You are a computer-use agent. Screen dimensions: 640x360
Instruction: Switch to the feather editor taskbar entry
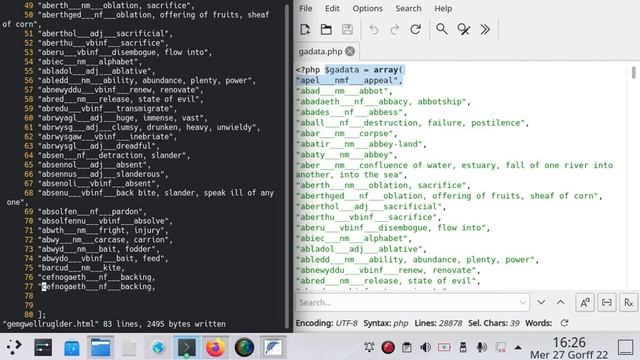[x=273, y=347]
